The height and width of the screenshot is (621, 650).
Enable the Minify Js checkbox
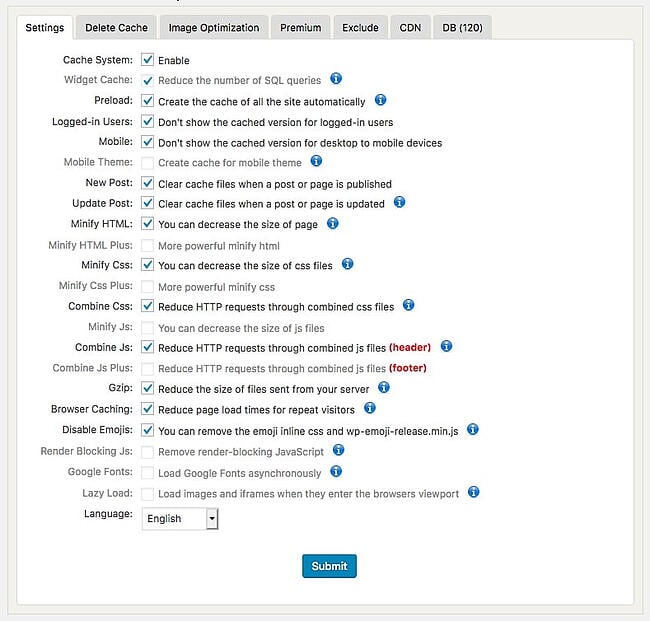(x=147, y=327)
